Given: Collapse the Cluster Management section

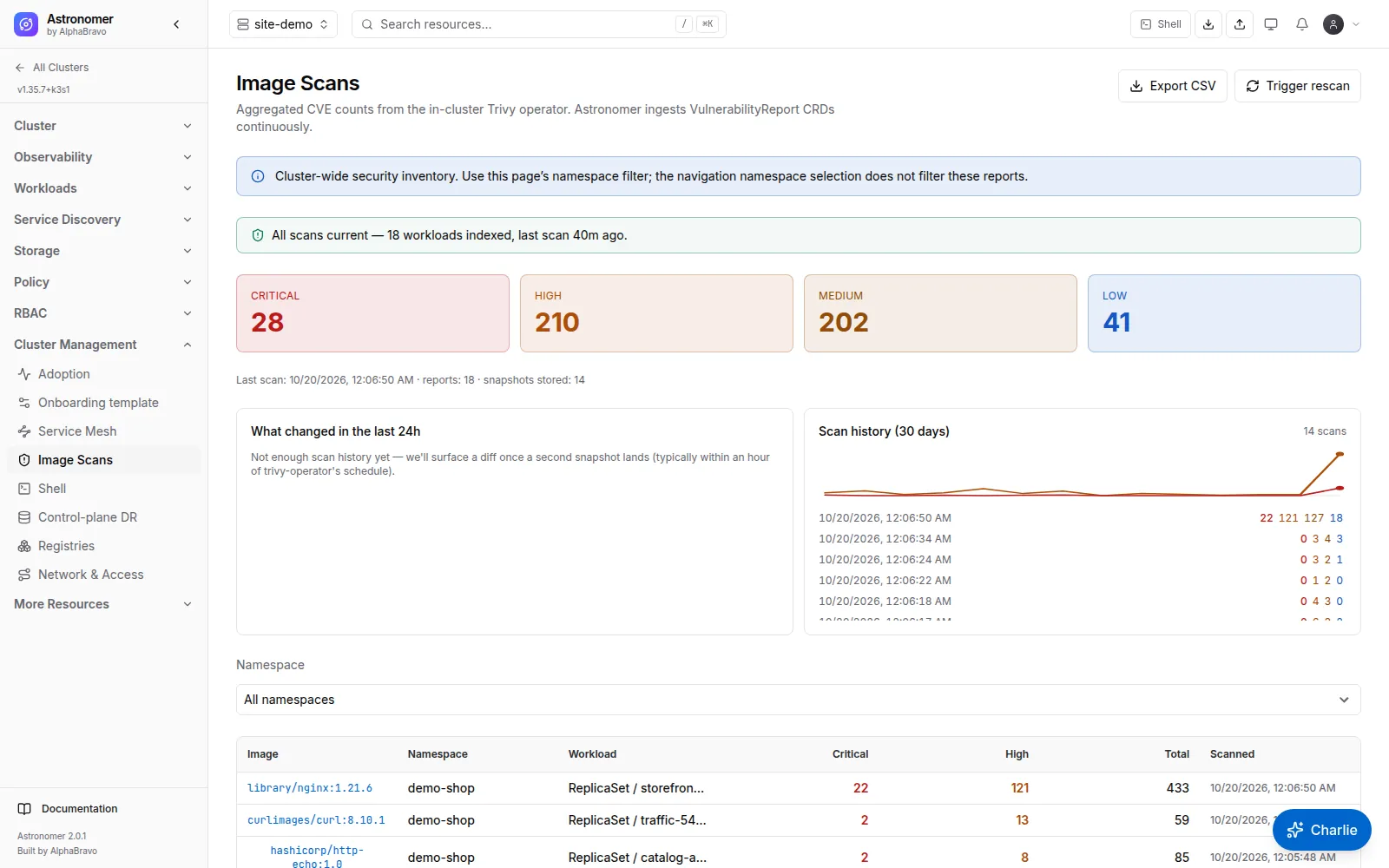Looking at the screenshot, I should click(x=103, y=345).
